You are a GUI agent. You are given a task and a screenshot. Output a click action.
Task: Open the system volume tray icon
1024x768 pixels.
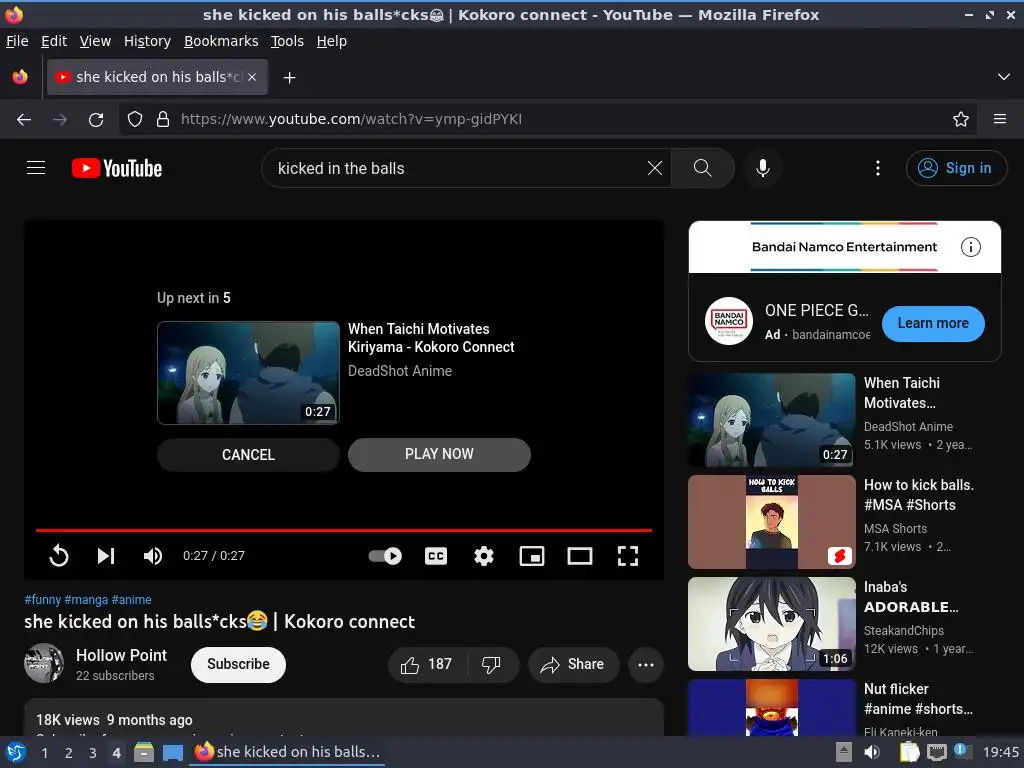pos(871,752)
